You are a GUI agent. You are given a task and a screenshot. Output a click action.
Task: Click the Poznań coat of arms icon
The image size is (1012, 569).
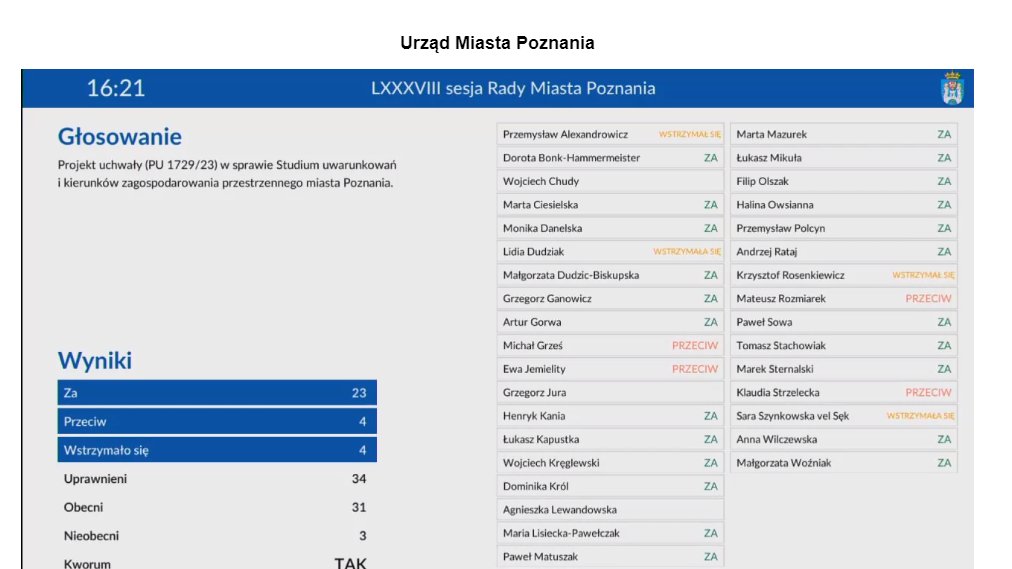(951, 88)
